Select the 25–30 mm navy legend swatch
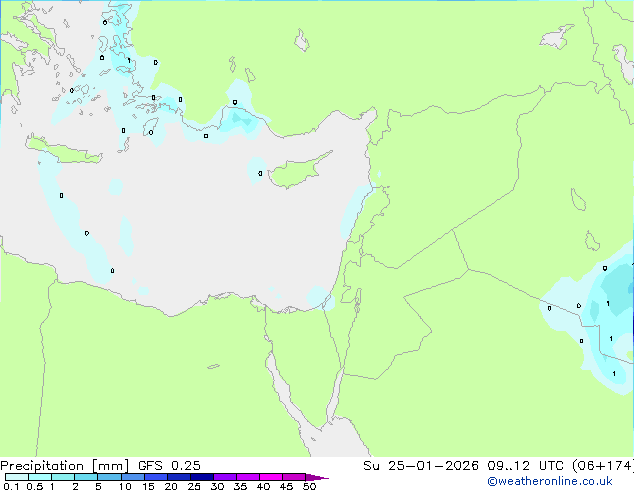 (x=201, y=477)
